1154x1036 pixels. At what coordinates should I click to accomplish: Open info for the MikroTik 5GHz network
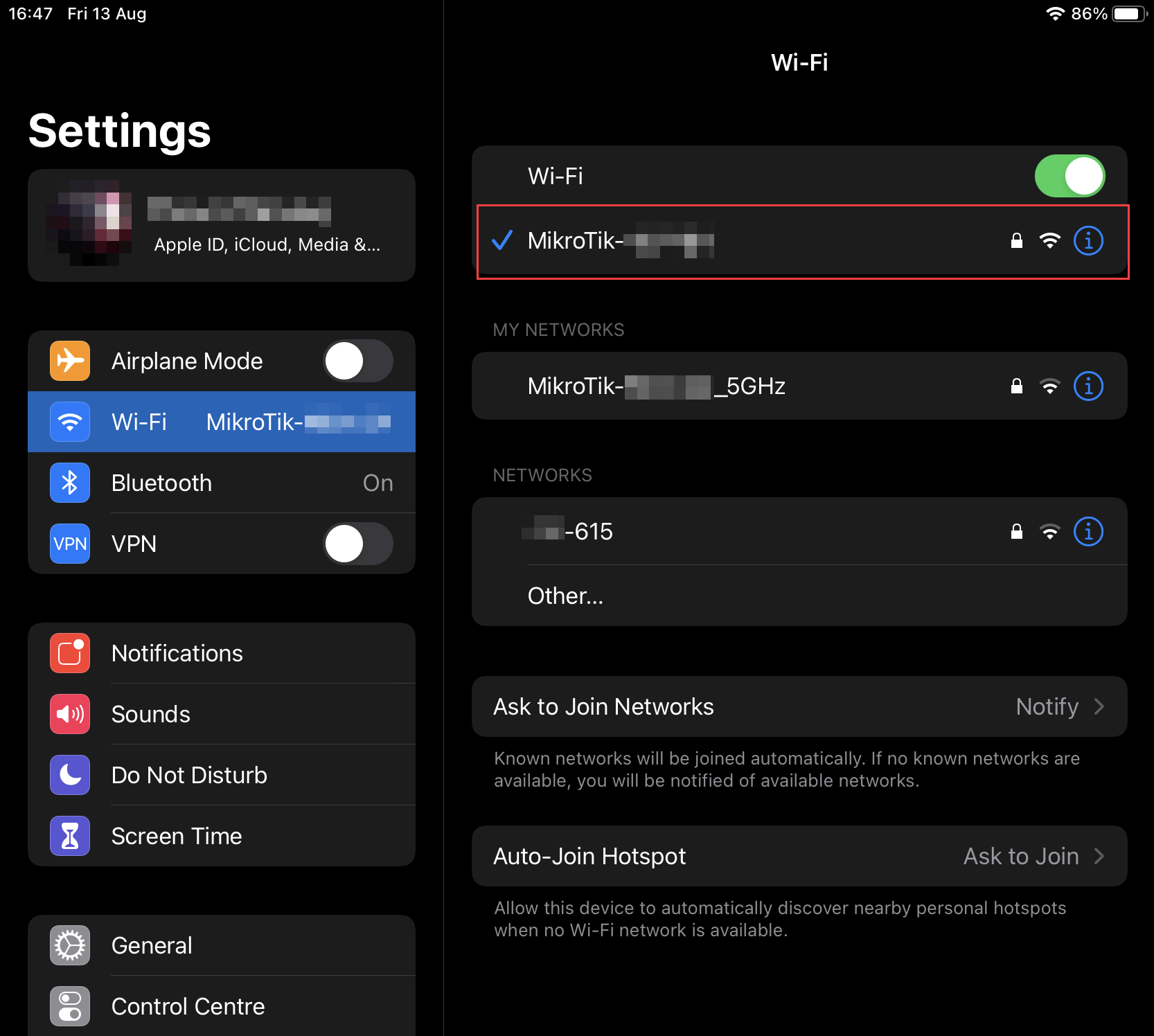[1088, 386]
